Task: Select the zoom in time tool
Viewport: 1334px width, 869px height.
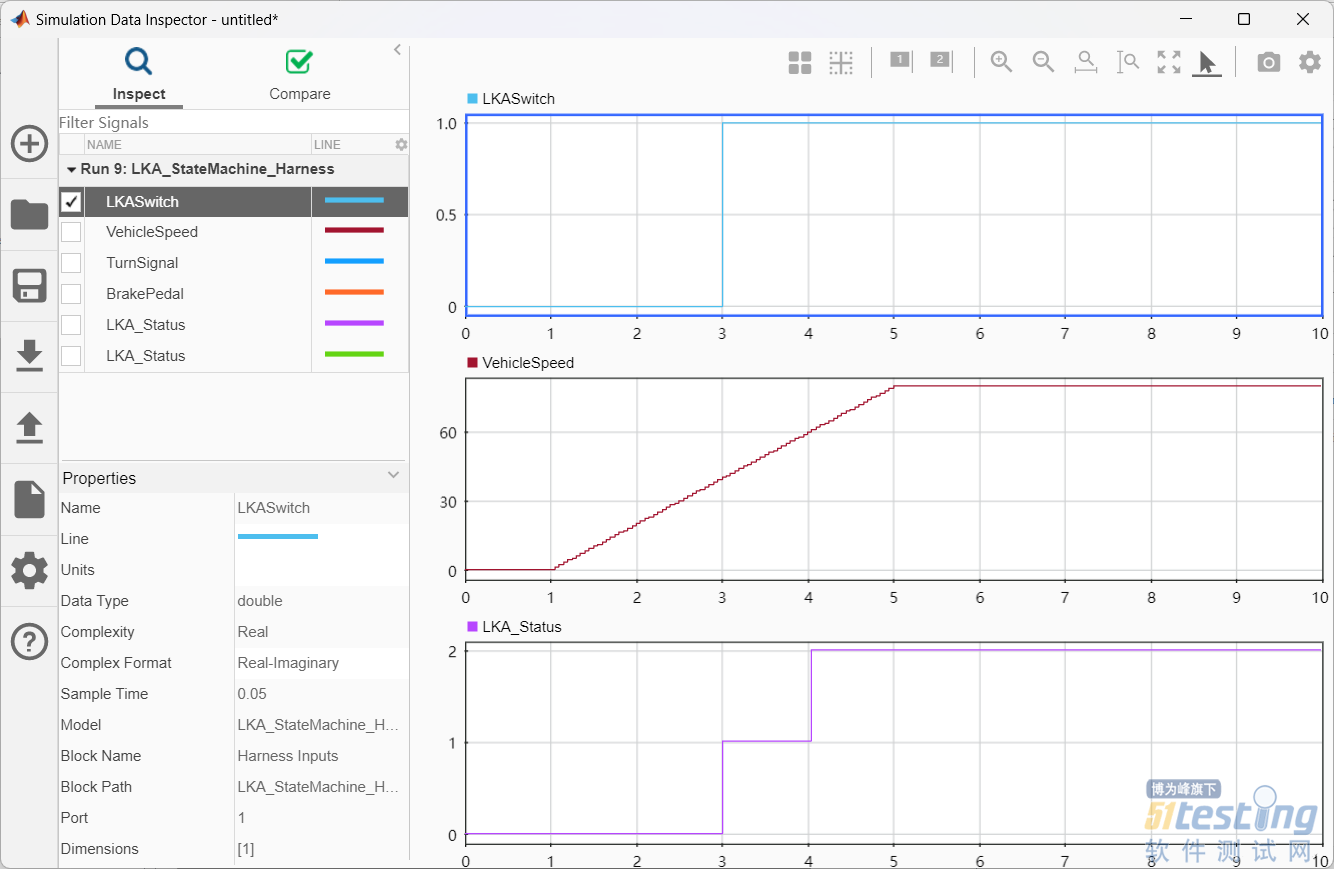Action: [1086, 62]
